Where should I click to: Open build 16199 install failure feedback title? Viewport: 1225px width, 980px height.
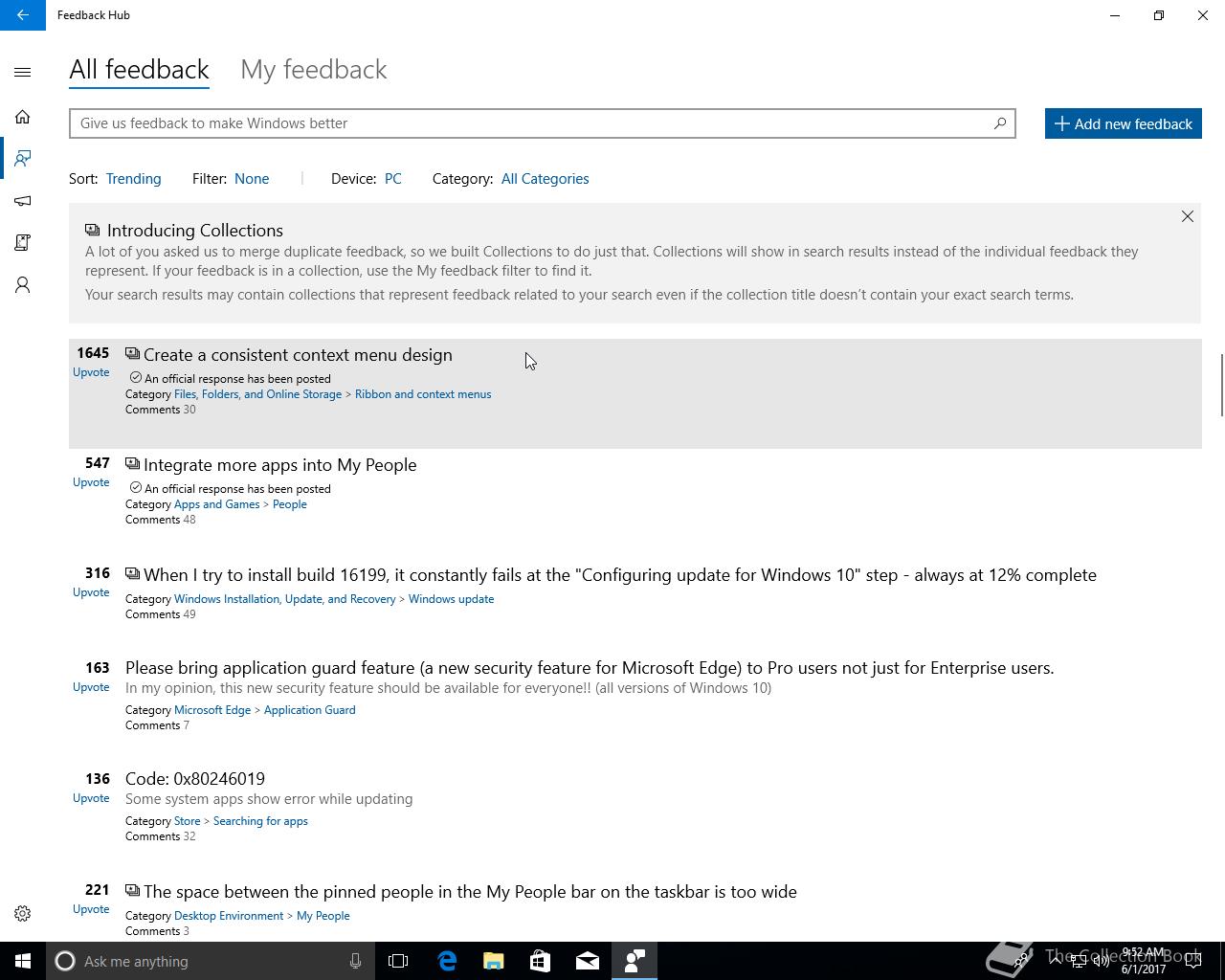[x=620, y=575]
